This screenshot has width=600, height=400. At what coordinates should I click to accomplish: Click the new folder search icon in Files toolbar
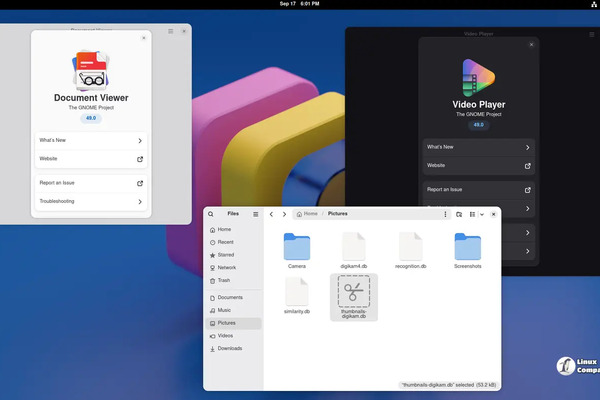[459, 214]
